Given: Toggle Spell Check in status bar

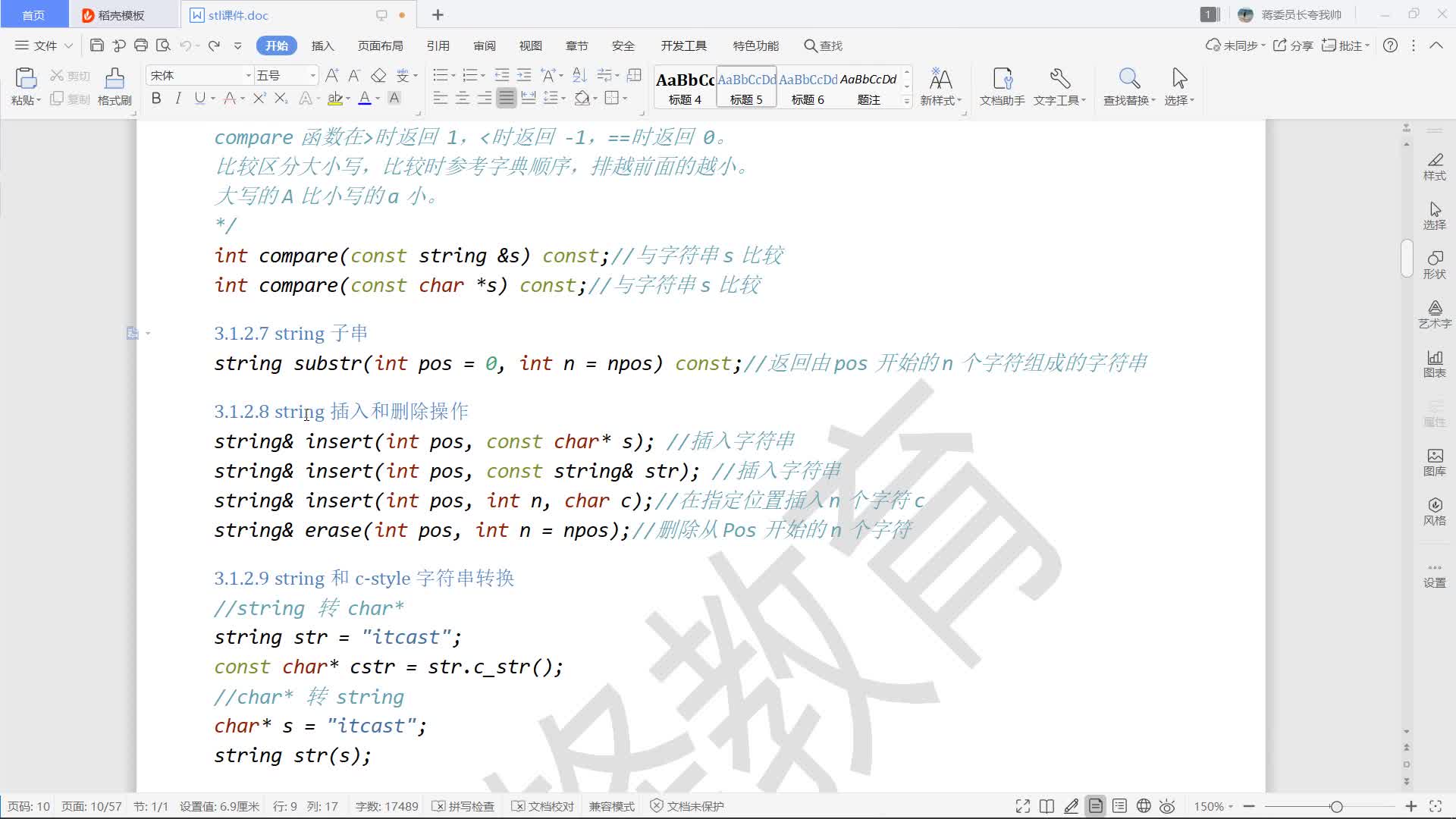Looking at the screenshot, I should coord(463,806).
